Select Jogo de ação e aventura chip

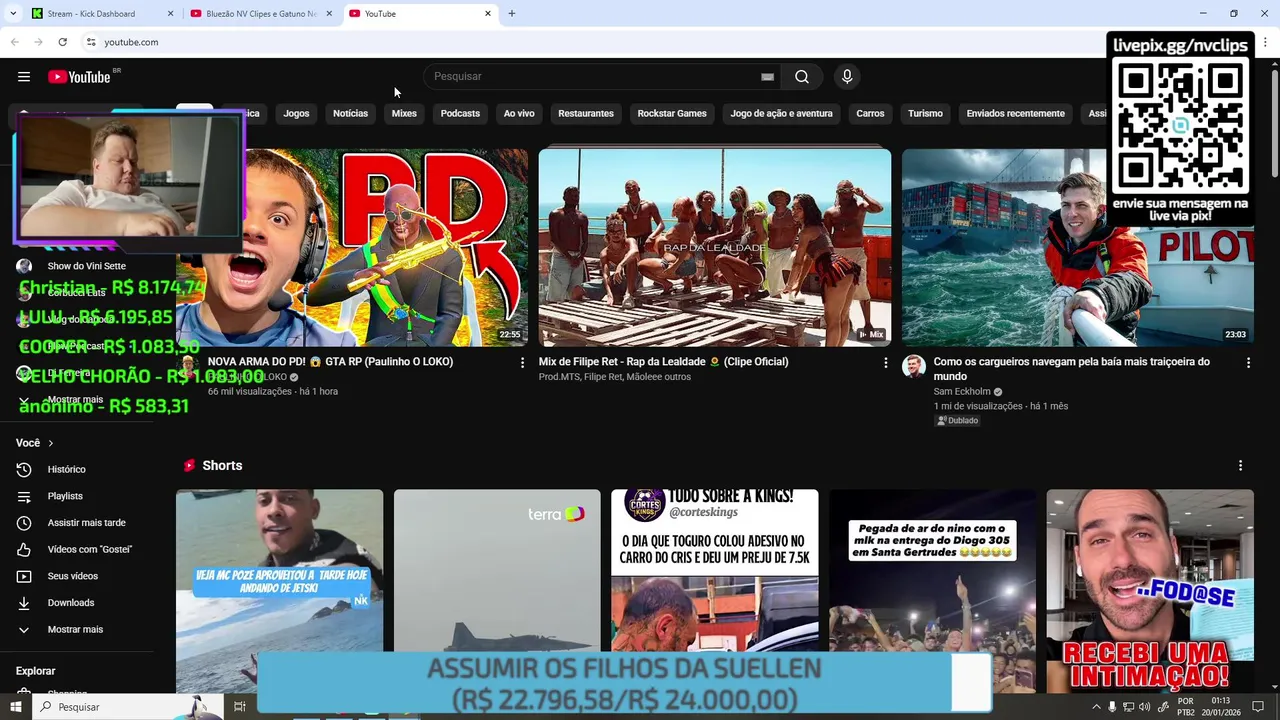781,114
